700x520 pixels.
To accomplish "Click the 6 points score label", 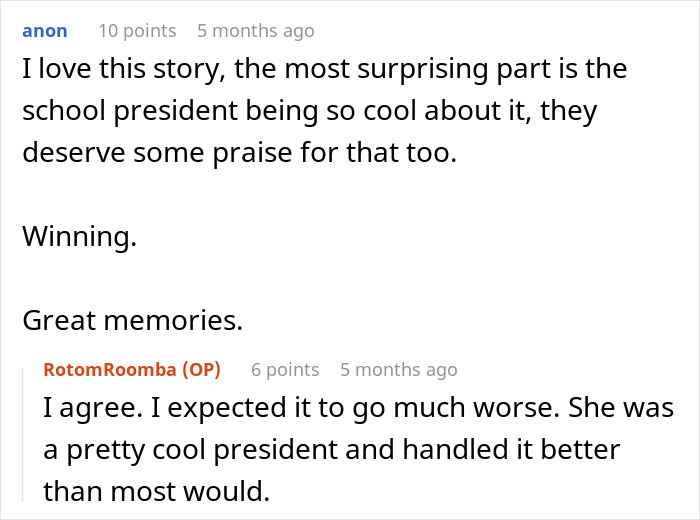I will (285, 370).
